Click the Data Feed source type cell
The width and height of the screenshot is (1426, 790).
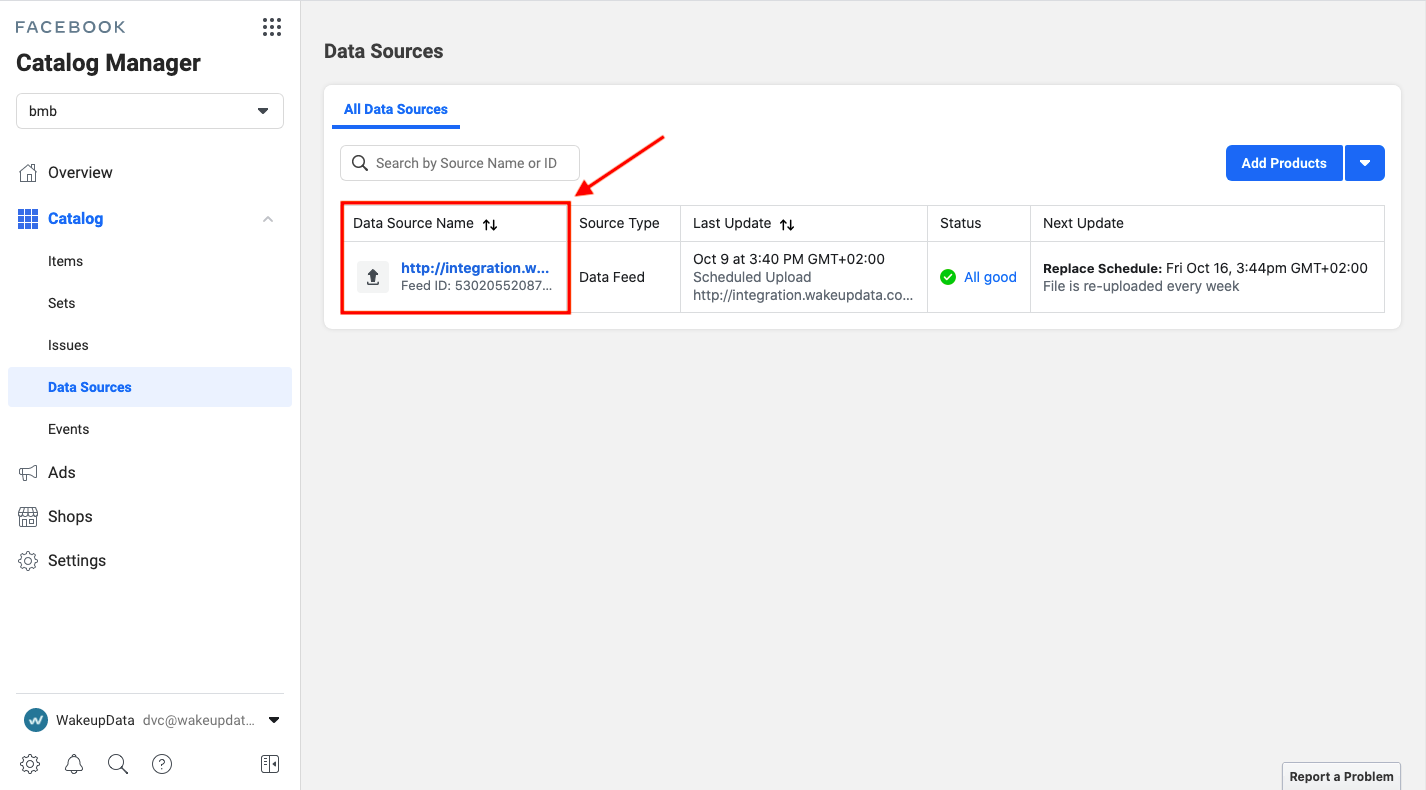(x=612, y=277)
